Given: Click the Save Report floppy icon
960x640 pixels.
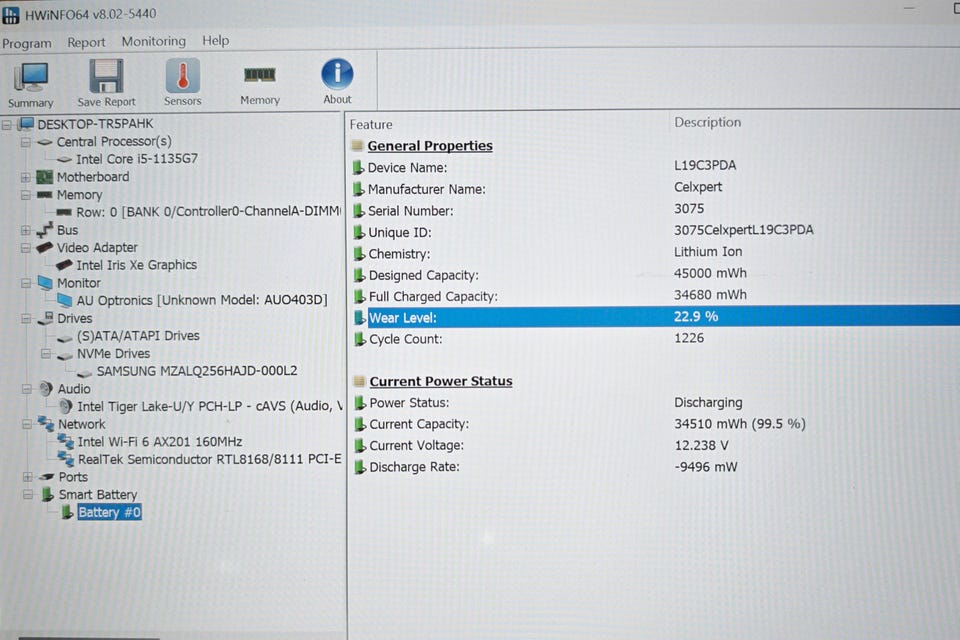Looking at the screenshot, I should coord(106,84).
